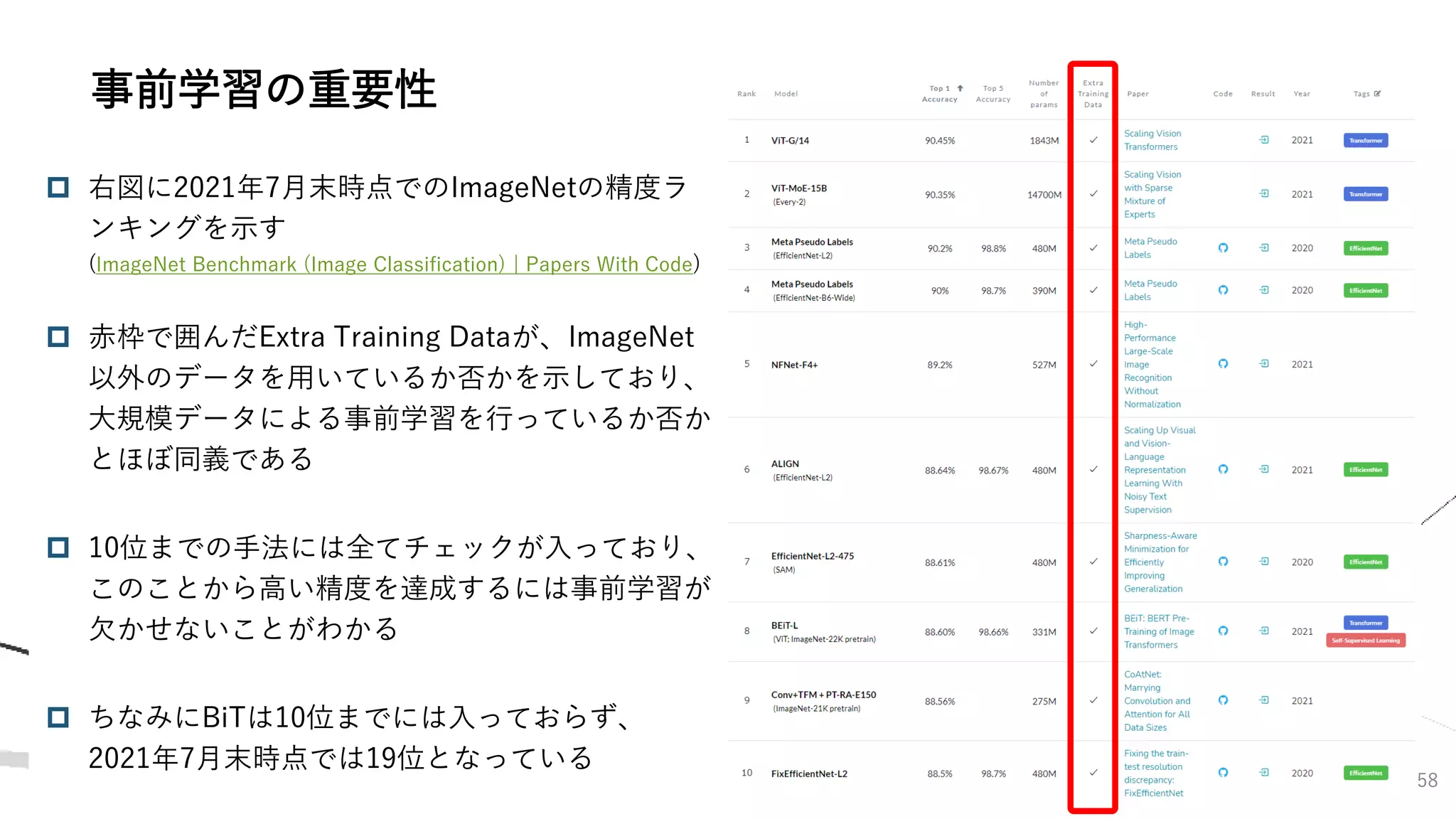The image size is (1456, 819).
Task: Click the 90.45% accuracy value
Action: (x=940, y=141)
